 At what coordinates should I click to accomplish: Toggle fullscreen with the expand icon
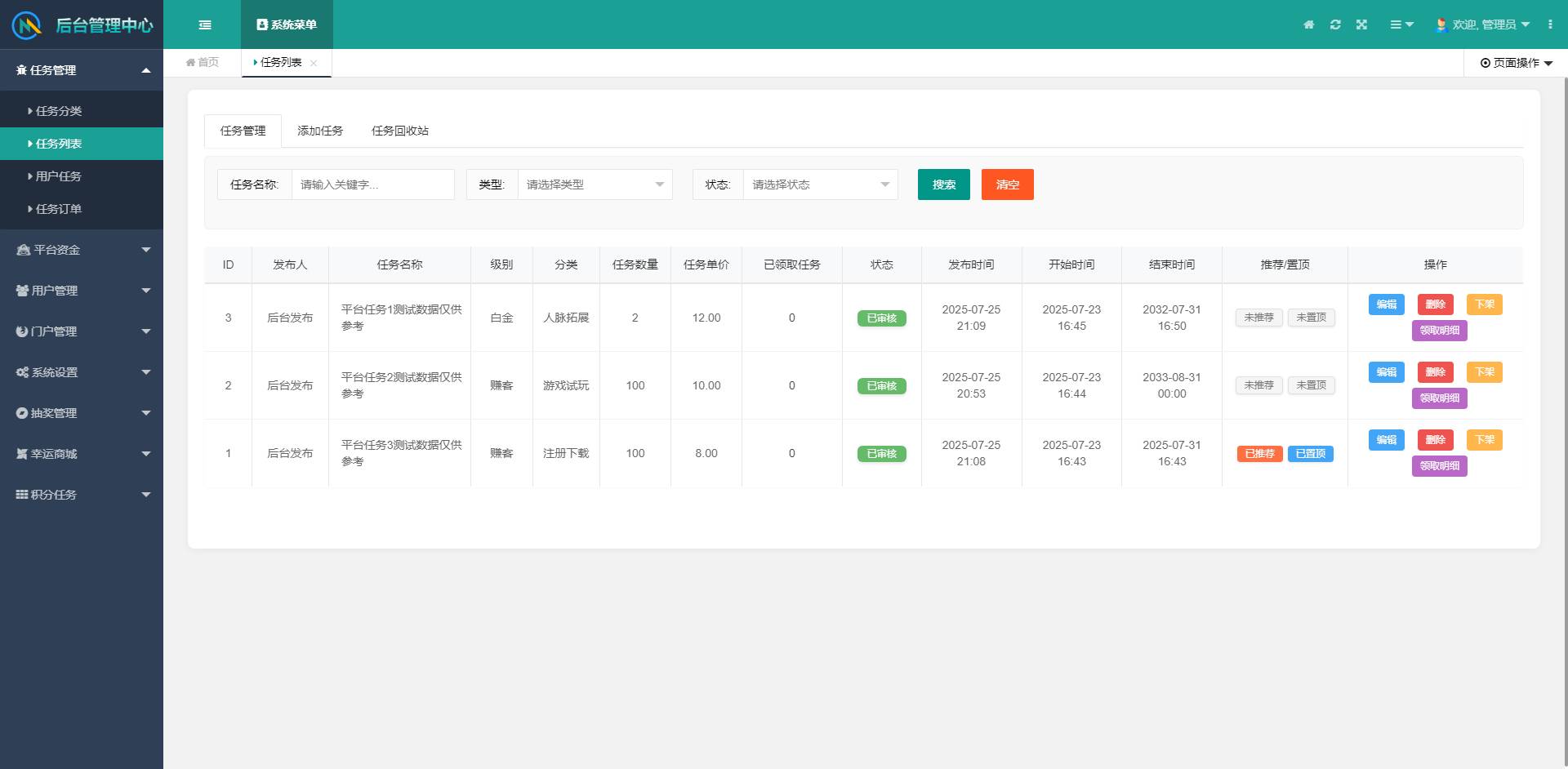[x=1361, y=24]
